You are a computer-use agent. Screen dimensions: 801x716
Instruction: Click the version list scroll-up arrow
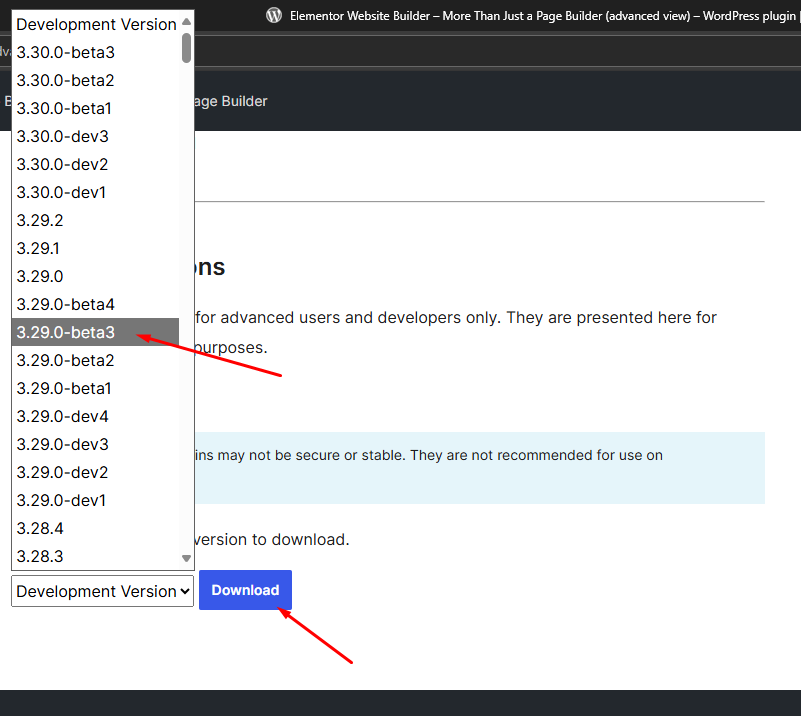coord(186,21)
